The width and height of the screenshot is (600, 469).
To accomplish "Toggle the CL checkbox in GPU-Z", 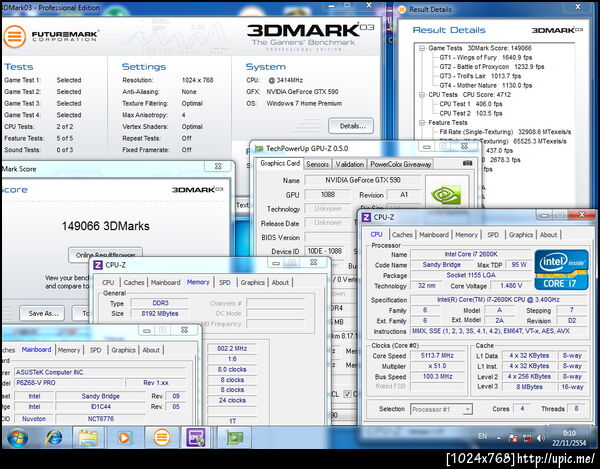I will [x=347, y=394].
